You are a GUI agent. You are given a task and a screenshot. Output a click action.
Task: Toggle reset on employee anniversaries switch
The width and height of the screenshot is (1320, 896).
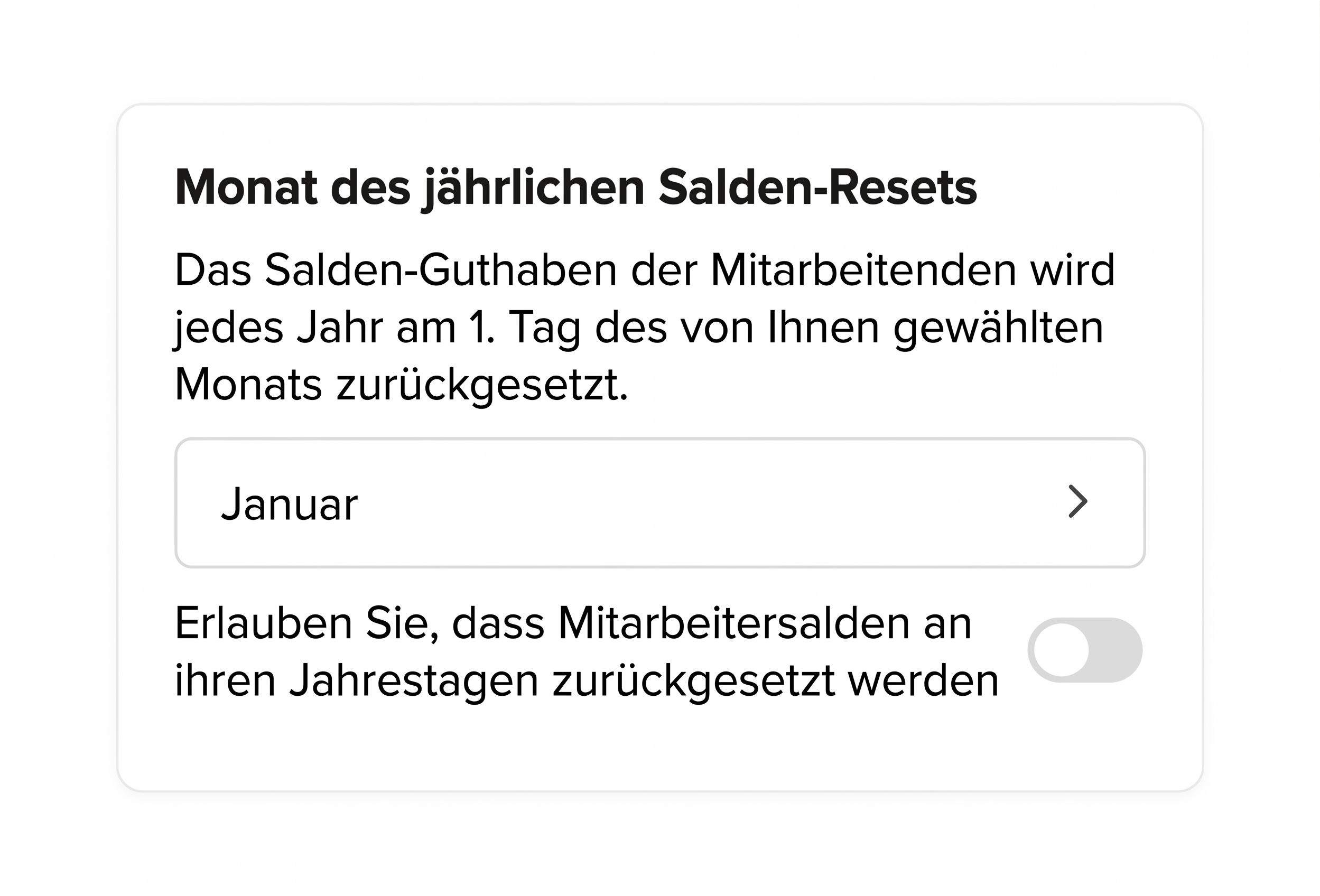(1084, 650)
